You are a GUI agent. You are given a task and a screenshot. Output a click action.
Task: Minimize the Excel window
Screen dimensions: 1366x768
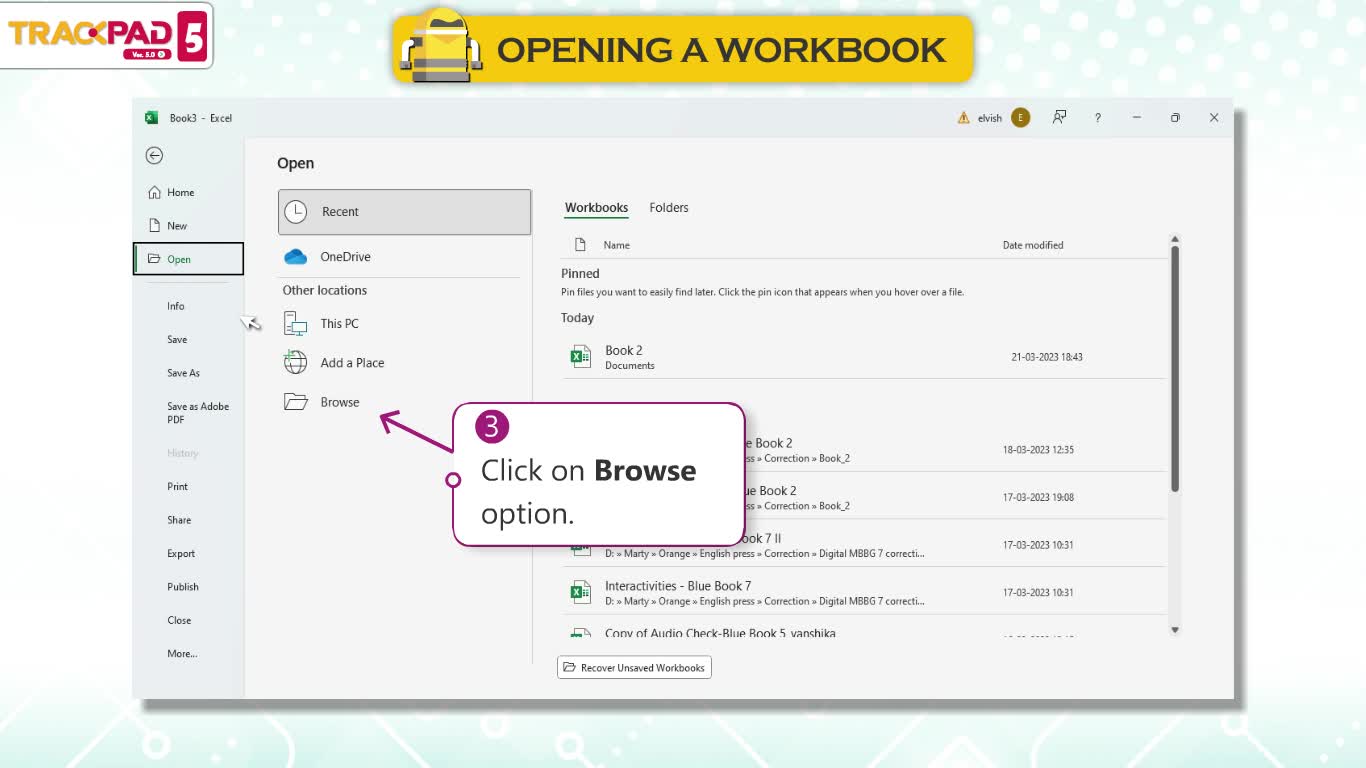coord(1136,118)
